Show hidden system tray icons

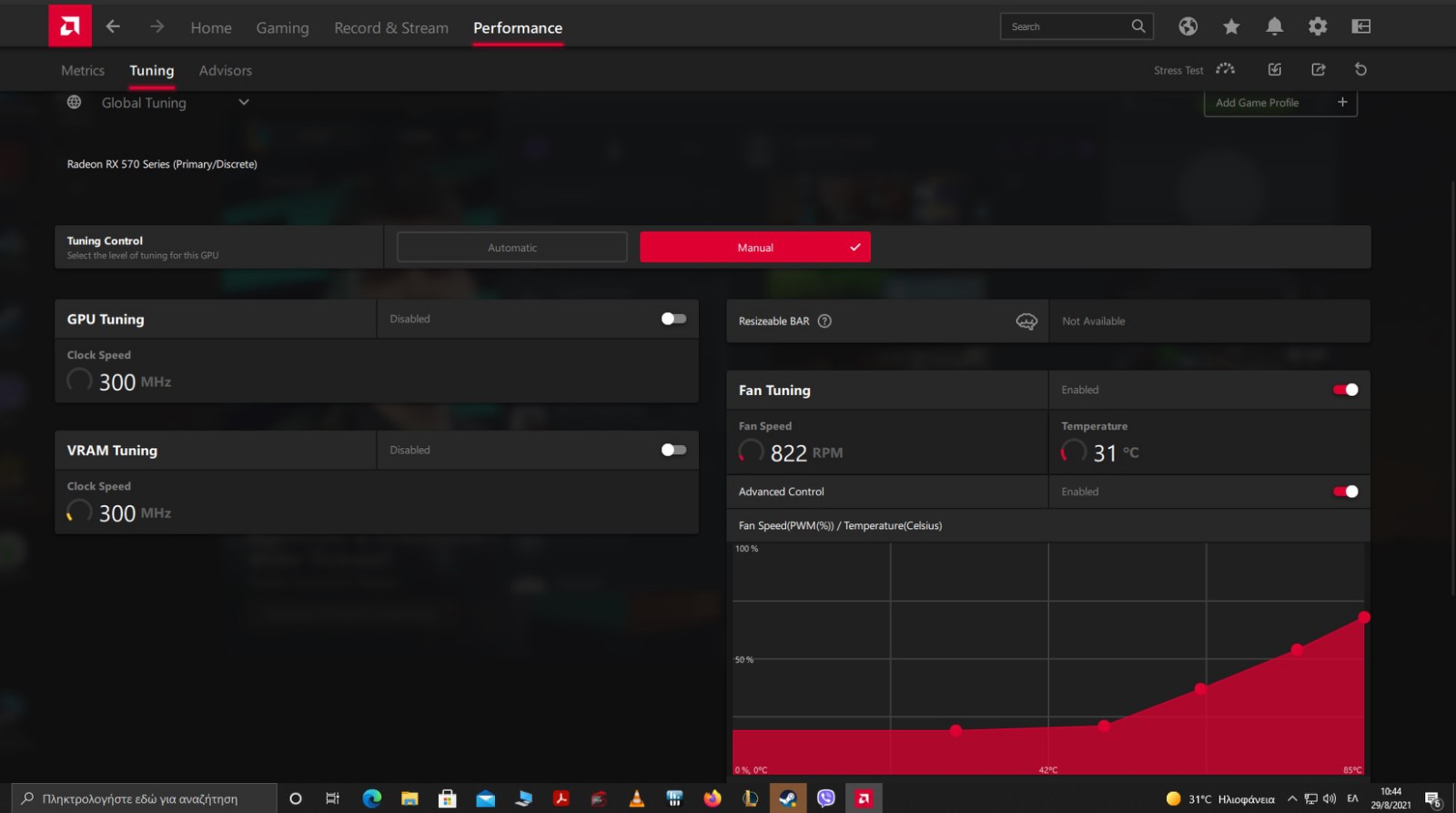(1291, 798)
